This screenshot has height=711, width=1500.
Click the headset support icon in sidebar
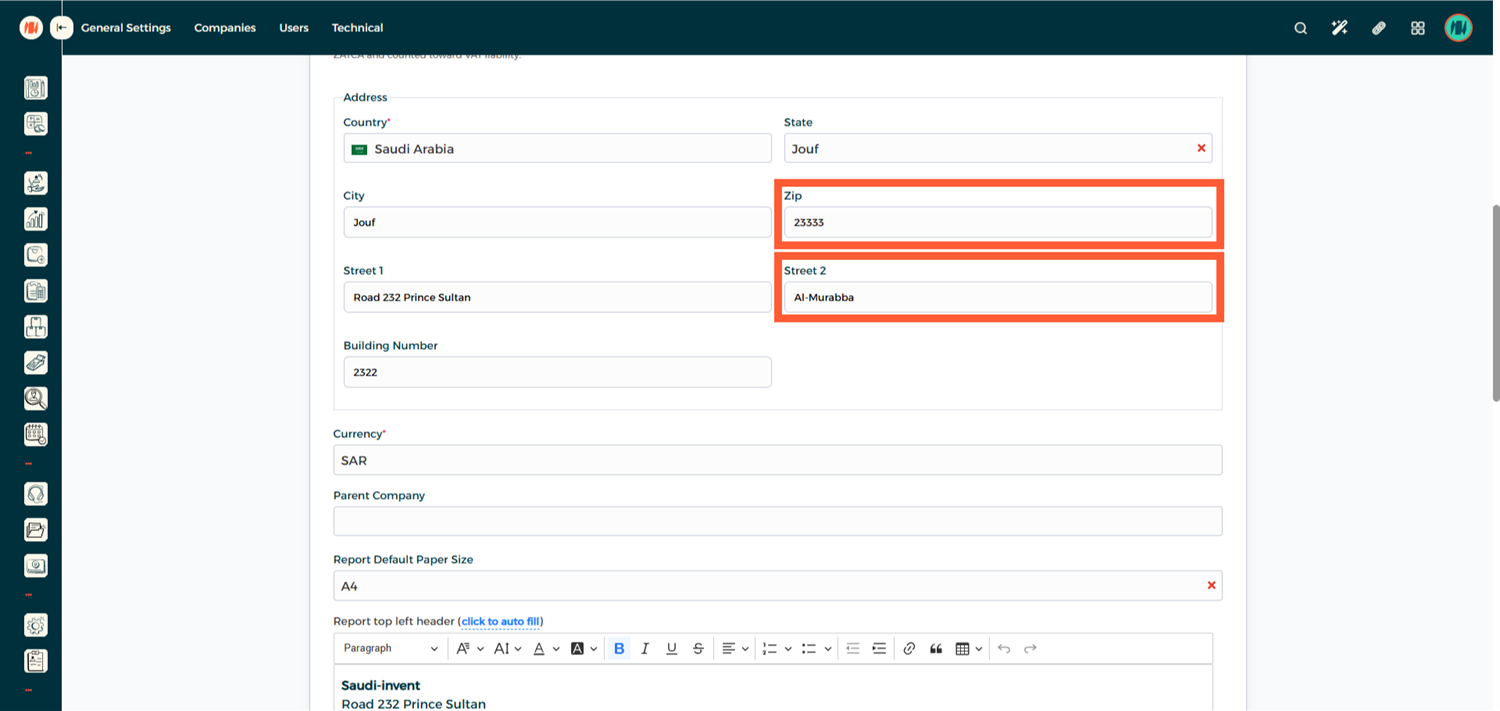coord(35,494)
